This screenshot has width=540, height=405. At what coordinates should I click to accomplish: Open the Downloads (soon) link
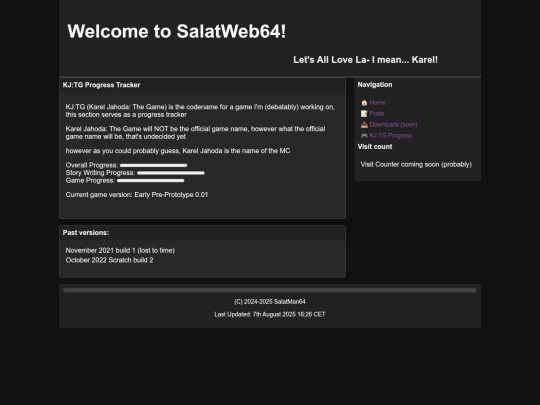tap(393, 125)
